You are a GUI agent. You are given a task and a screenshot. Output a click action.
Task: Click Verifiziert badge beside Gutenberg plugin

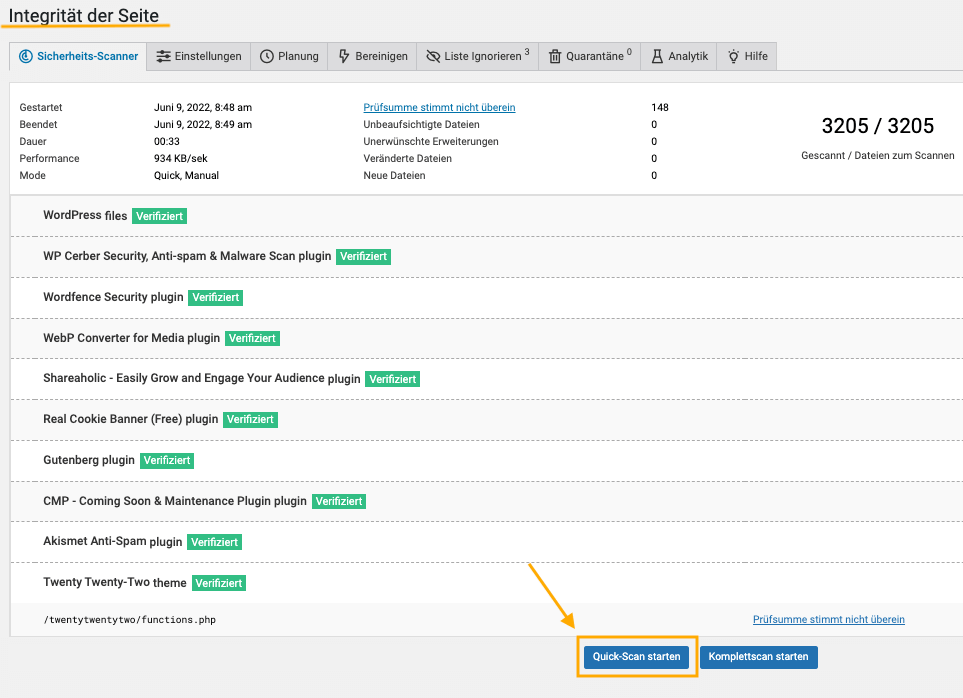(x=166, y=460)
